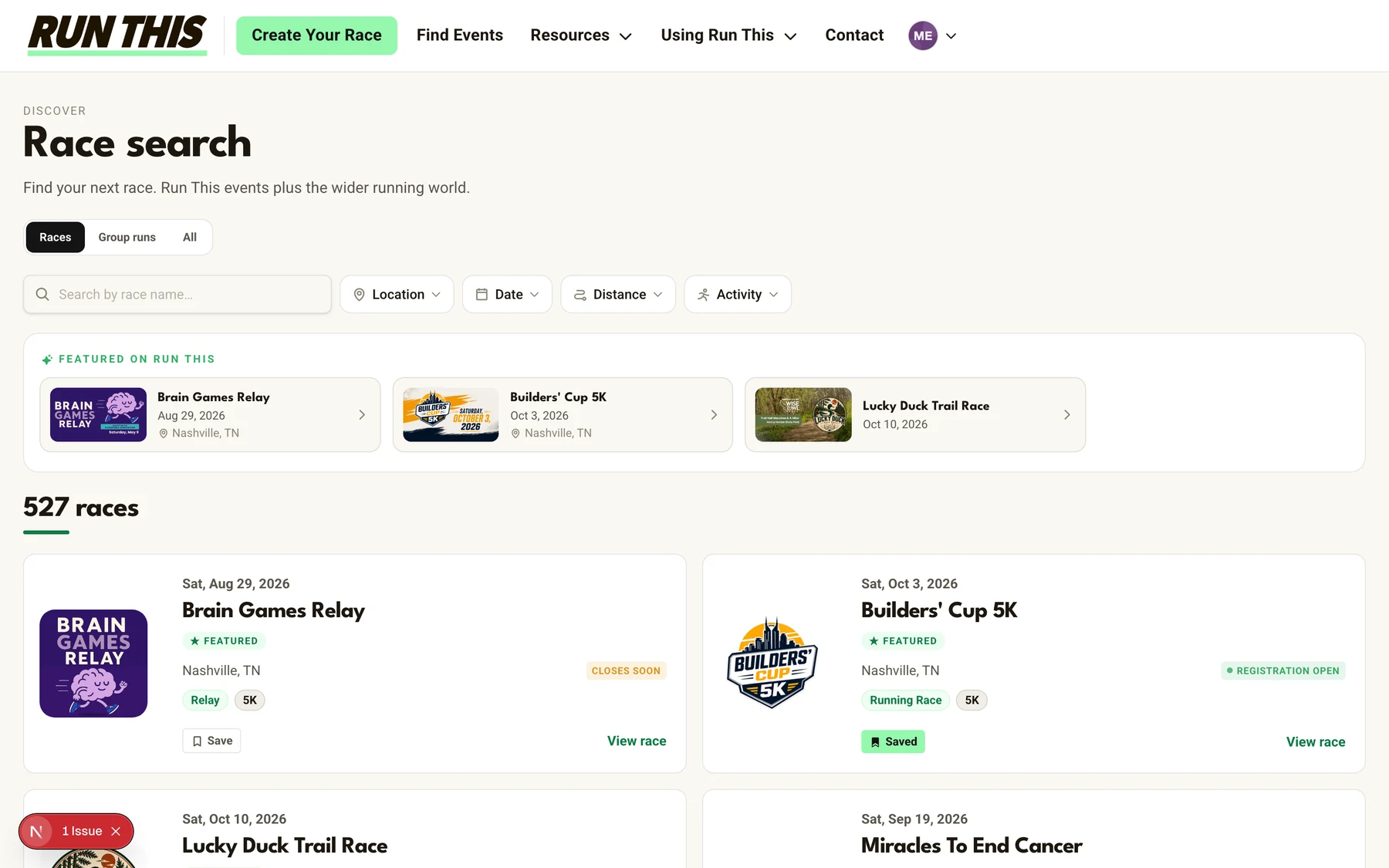This screenshot has height=868, width=1389.
Task: View race for Builders' Cup 5K
Action: click(x=1316, y=741)
